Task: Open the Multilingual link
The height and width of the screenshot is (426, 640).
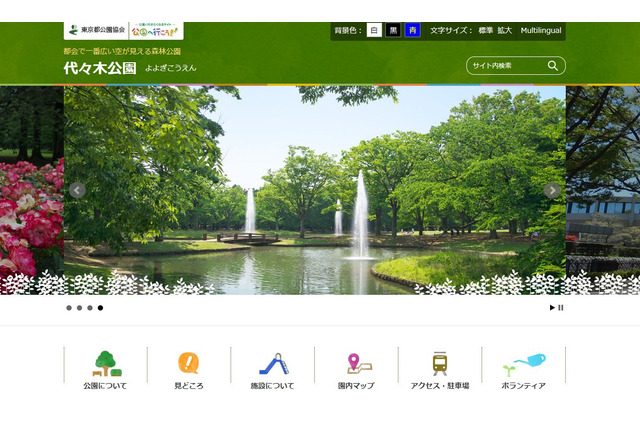Action: click(x=541, y=30)
